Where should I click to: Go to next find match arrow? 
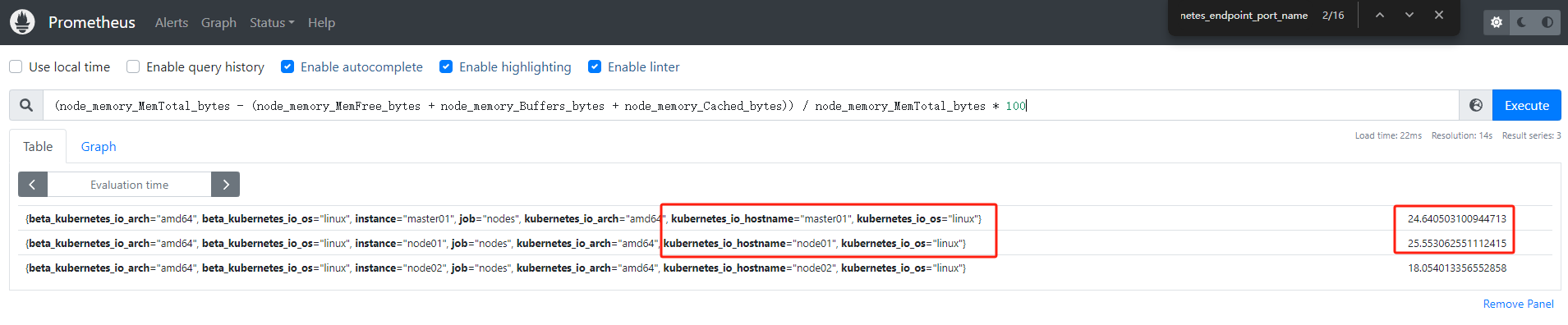pos(1409,15)
